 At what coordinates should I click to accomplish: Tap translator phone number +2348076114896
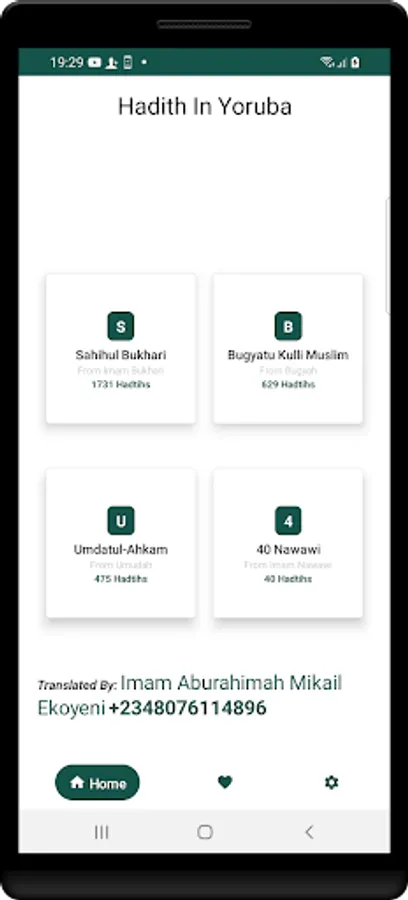[187, 708]
